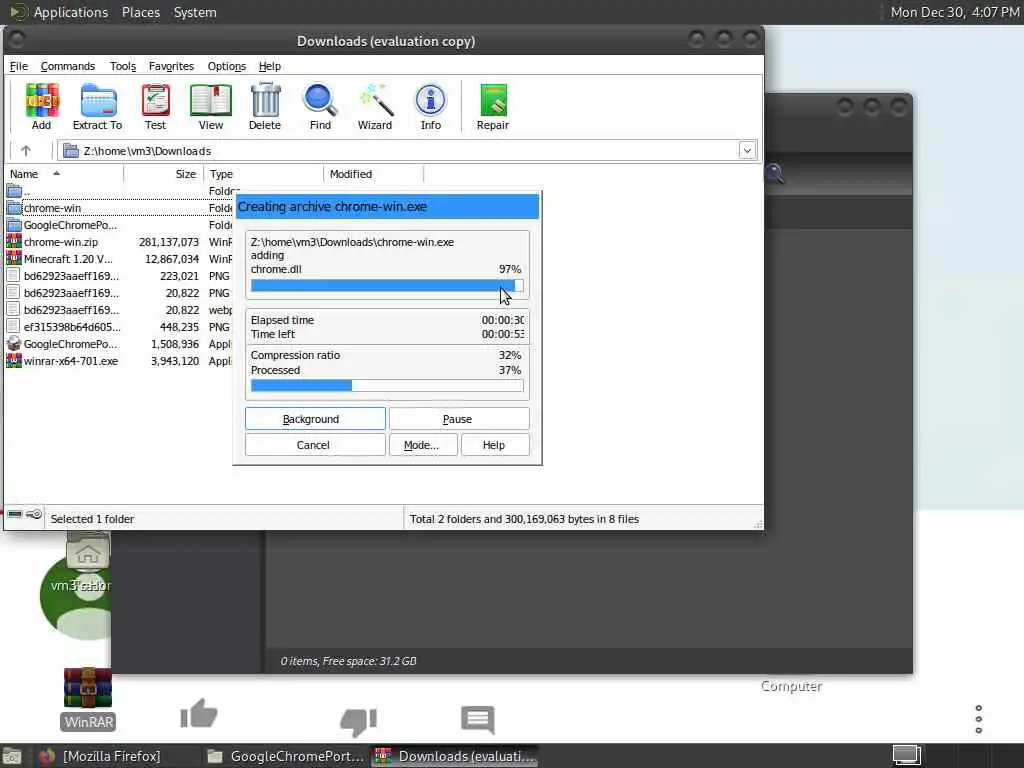Pause the archive creation

tap(459, 419)
